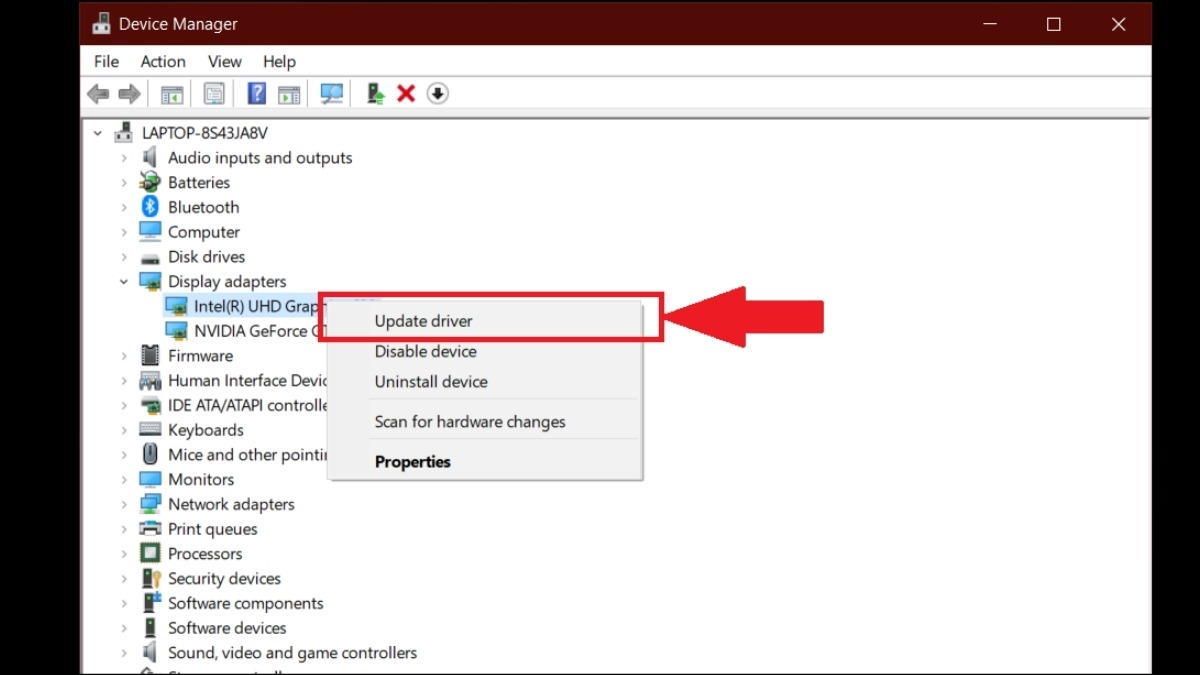The height and width of the screenshot is (675, 1200).
Task: Select the Monitors label in tree
Action: click(x=201, y=479)
